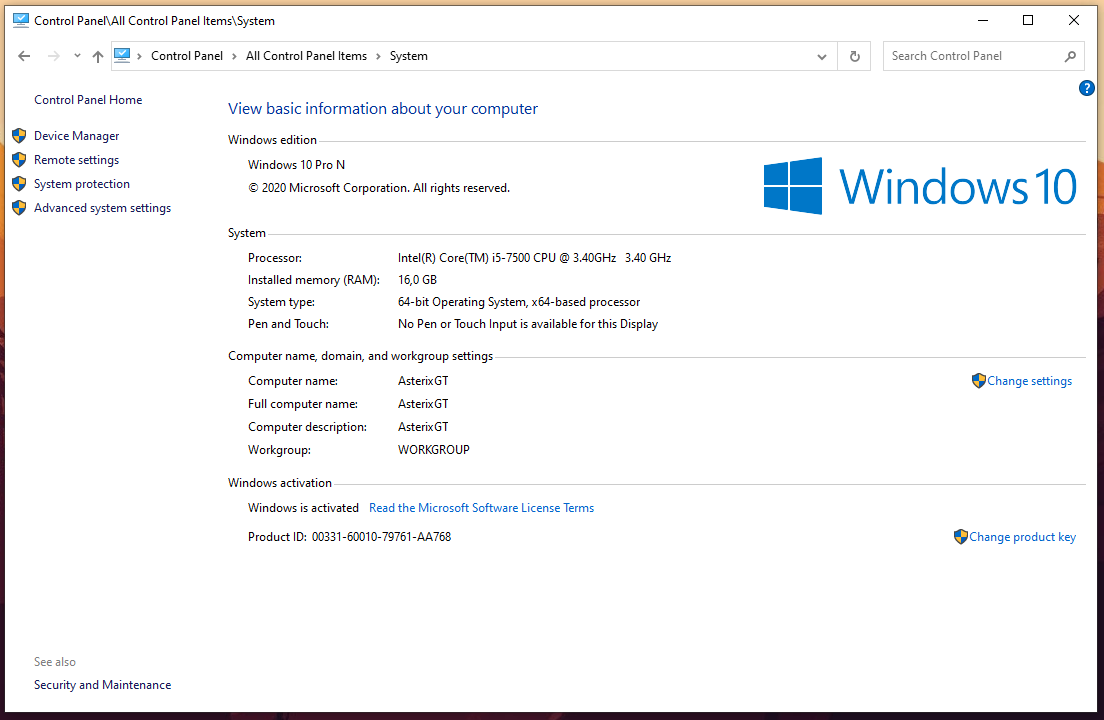Click the Windows 10 Pro N edition text
Image resolution: width=1104 pixels, height=720 pixels.
point(296,165)
